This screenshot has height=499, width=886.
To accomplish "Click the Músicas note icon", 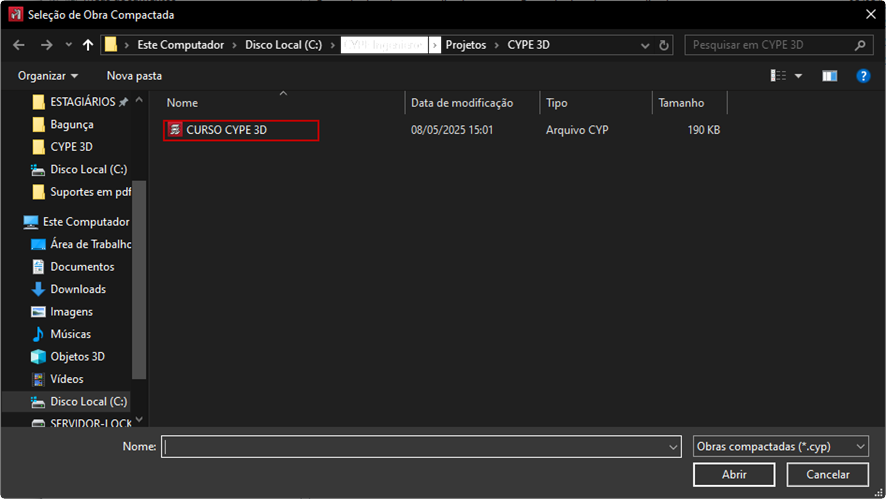I will 38,335.
